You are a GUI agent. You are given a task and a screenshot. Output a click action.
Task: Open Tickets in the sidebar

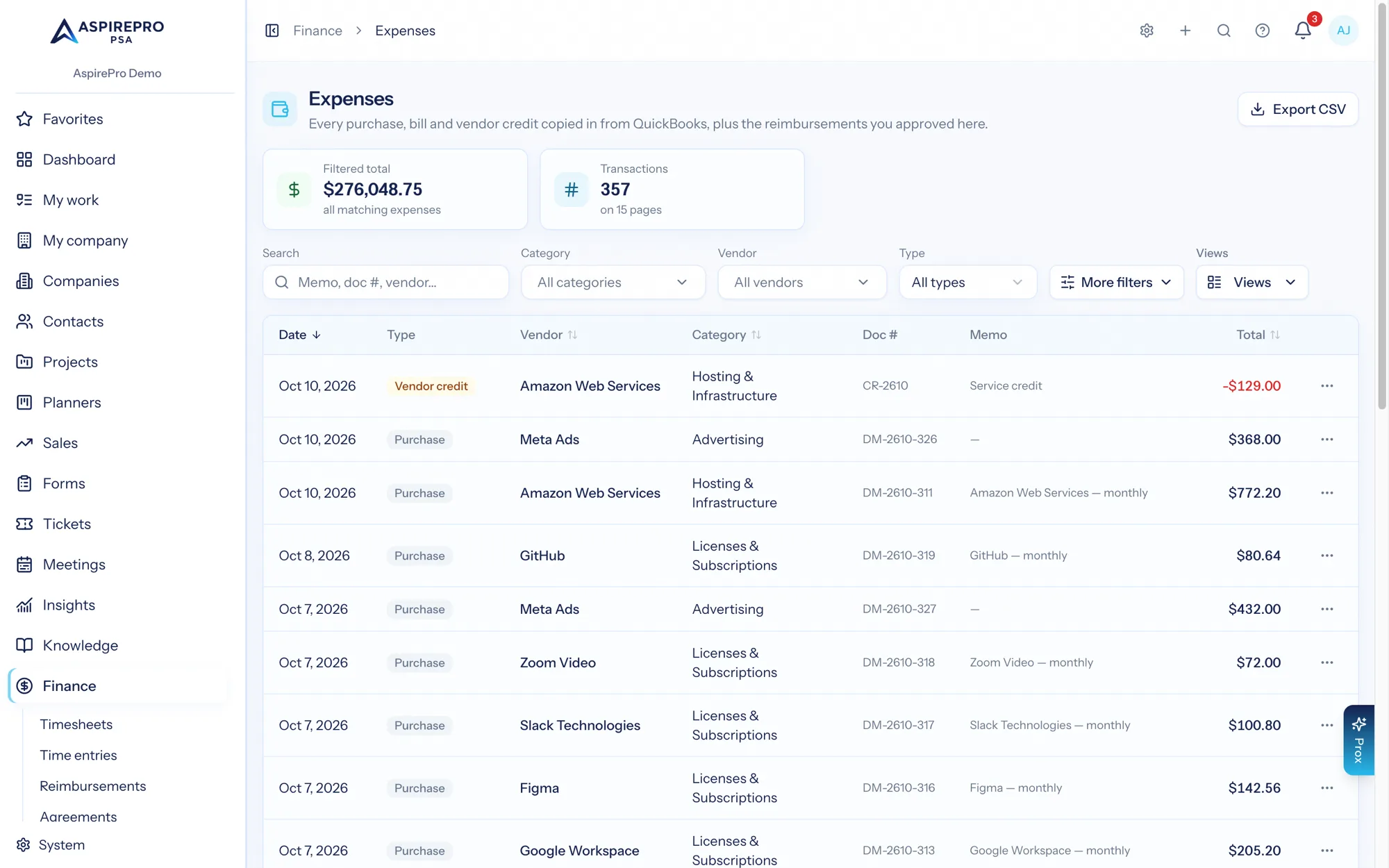pos(67,524)
